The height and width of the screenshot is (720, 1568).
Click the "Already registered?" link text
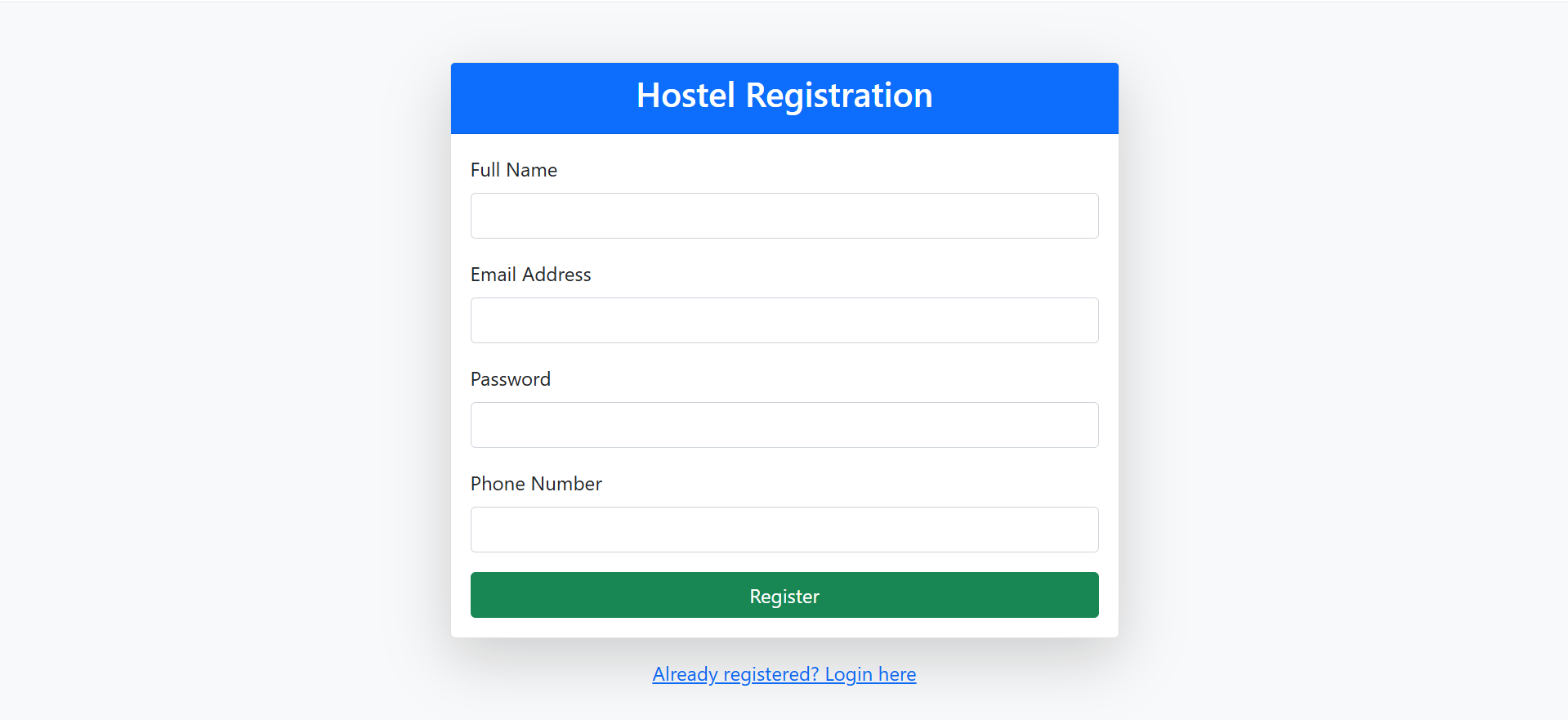(x=735, y=674)
